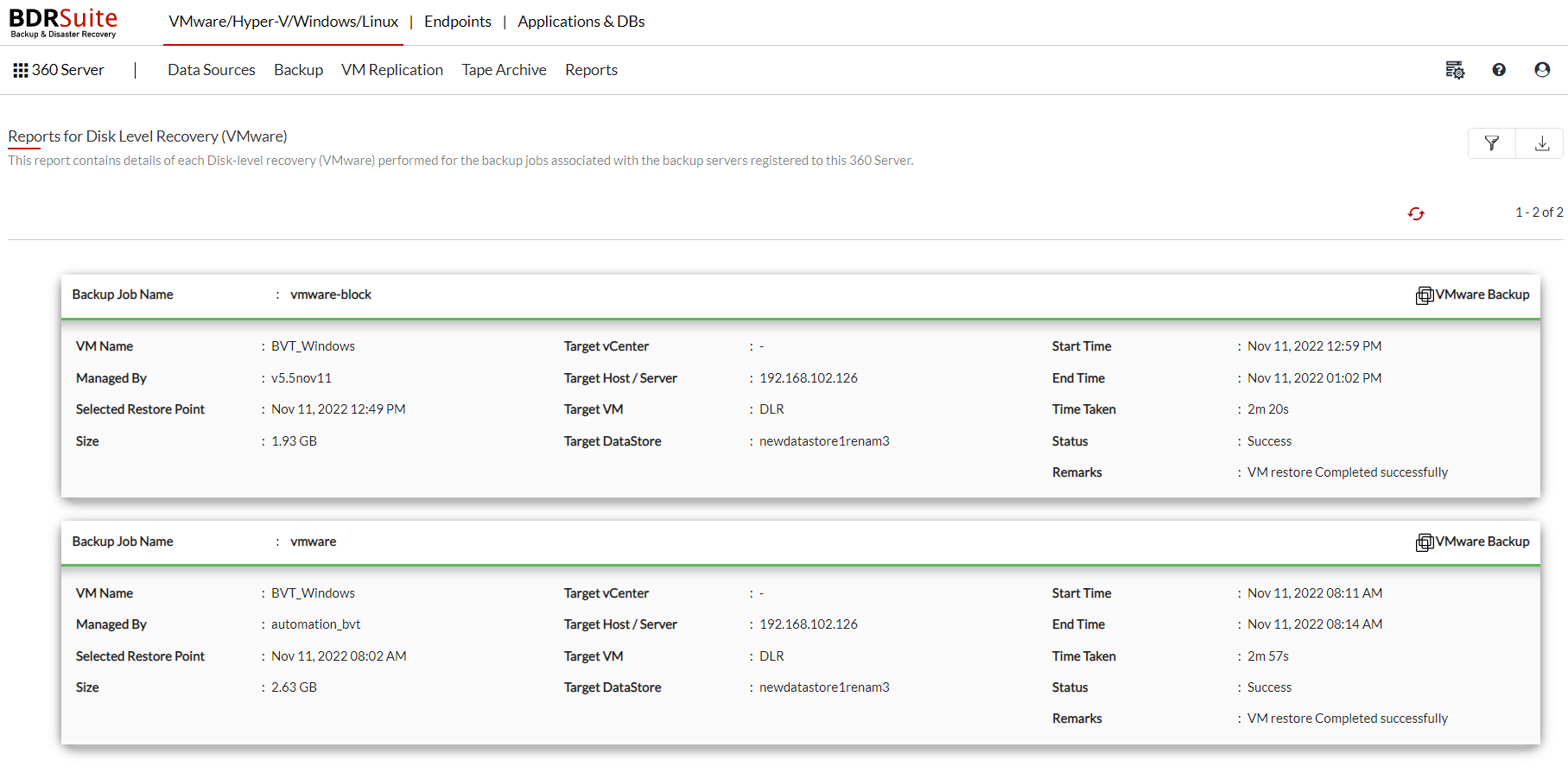Click size value '2.63 GB'
The width and height of the screenshot is (1568, 779).
point(295,687)
